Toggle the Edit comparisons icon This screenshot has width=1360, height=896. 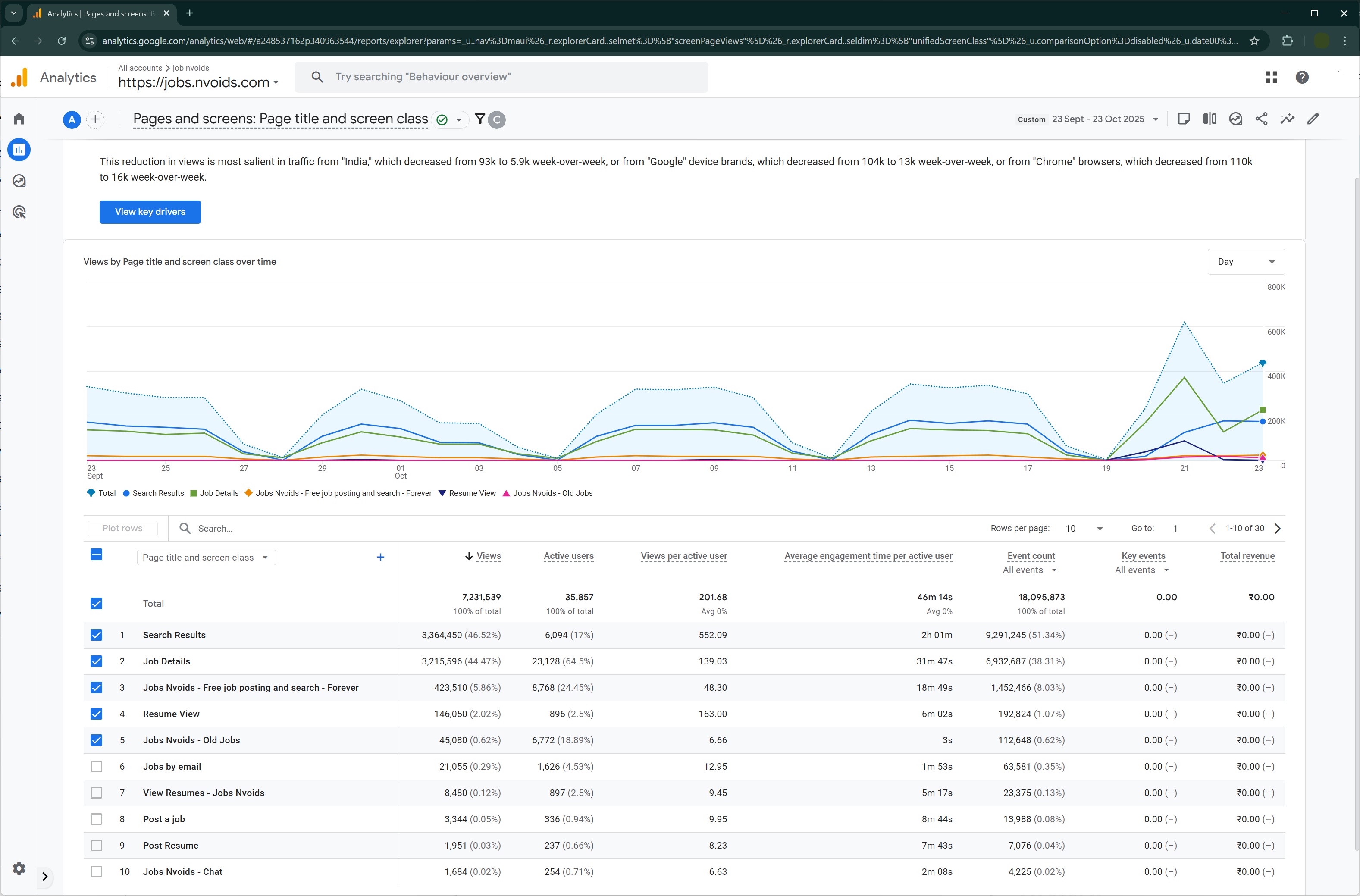(x=1209, y=119)
